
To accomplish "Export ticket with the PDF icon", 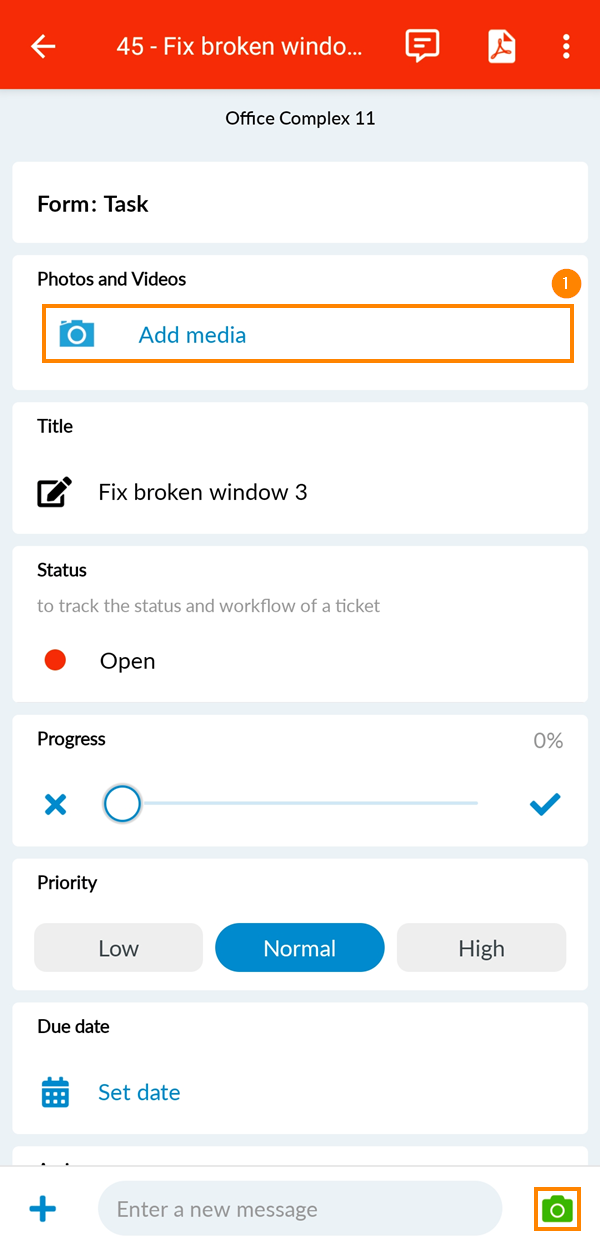I will point(501,46).
